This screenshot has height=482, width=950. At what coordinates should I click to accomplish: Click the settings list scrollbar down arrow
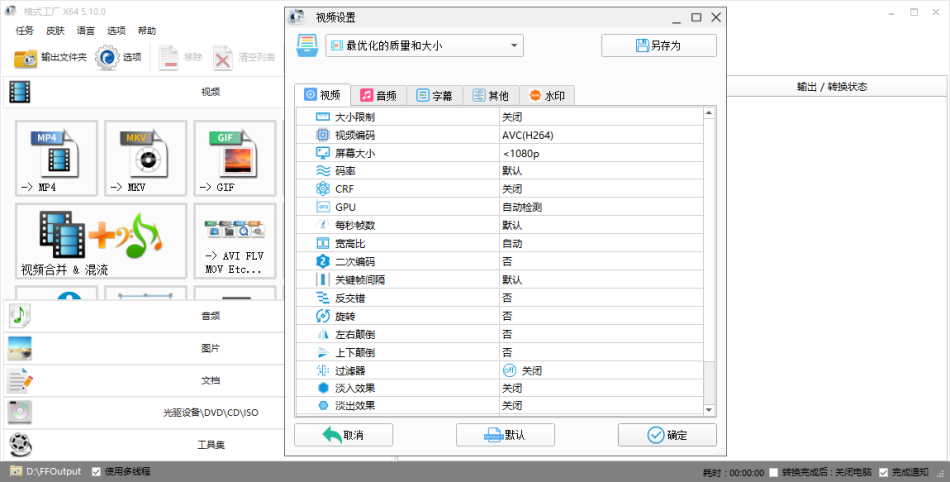[709, 410]
